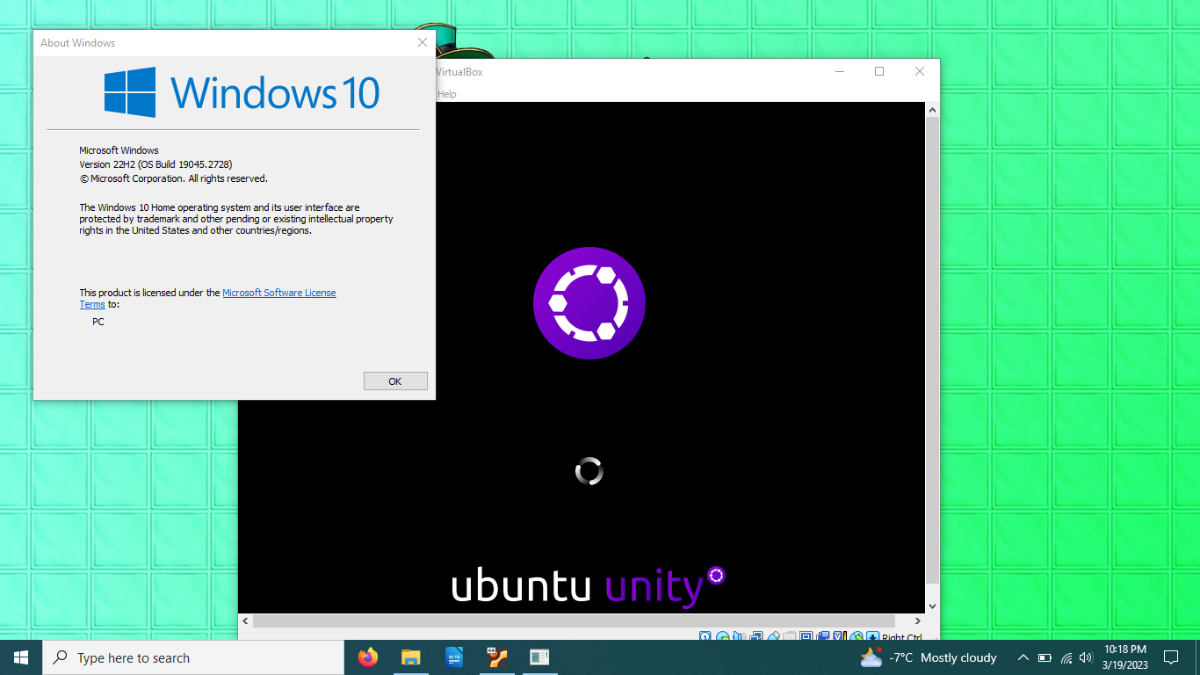The width and height of the screenshot is (1200, 675).
Task: Click the taskbar search box
Action: tap(193, 657)
